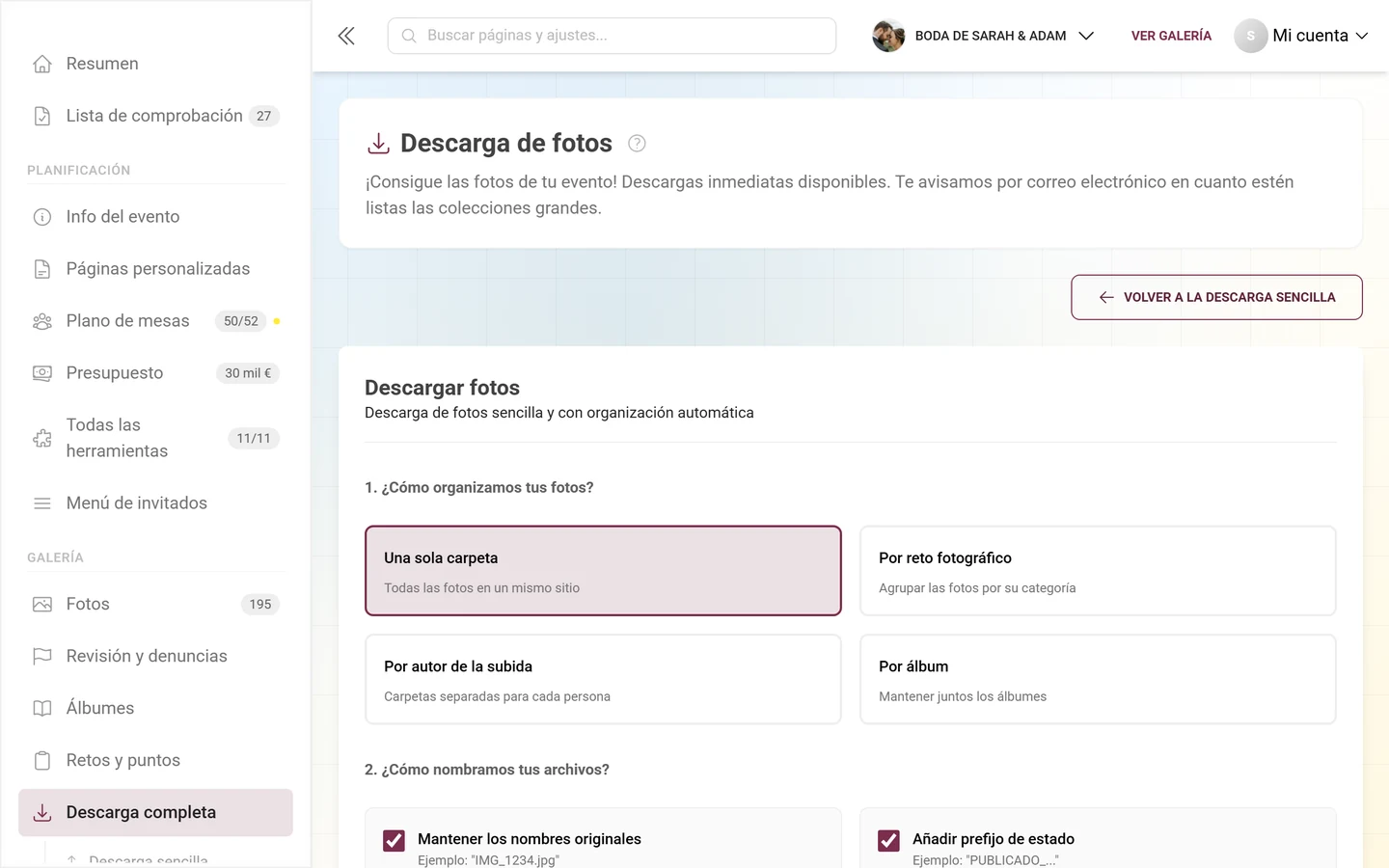Toggle Mantener los nombres originales checkbox
Image resolution: width=1389 pixels, height=868 pixels.
pyautogui.click(x=394, y=840)
